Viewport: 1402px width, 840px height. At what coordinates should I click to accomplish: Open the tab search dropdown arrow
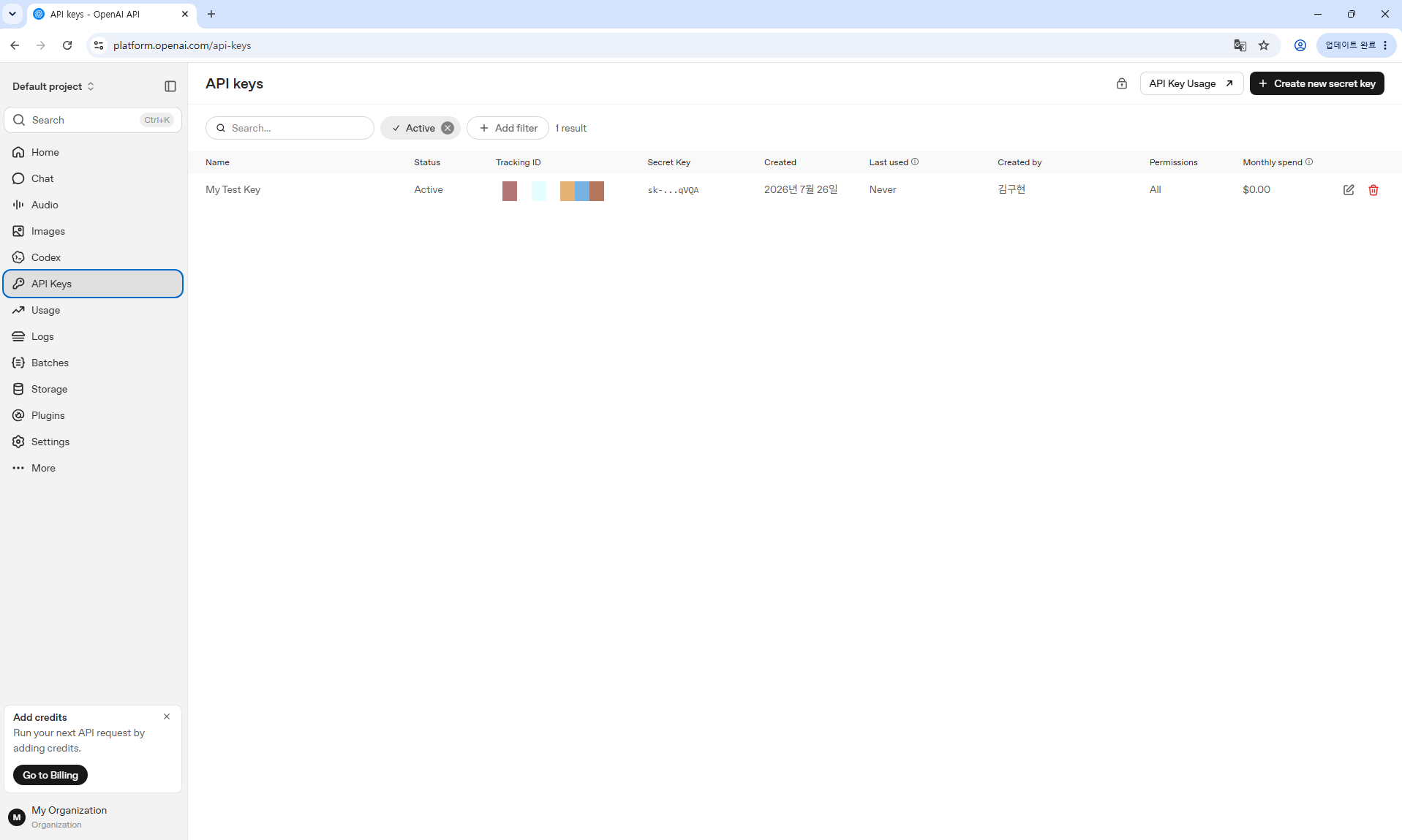(12, 14)
